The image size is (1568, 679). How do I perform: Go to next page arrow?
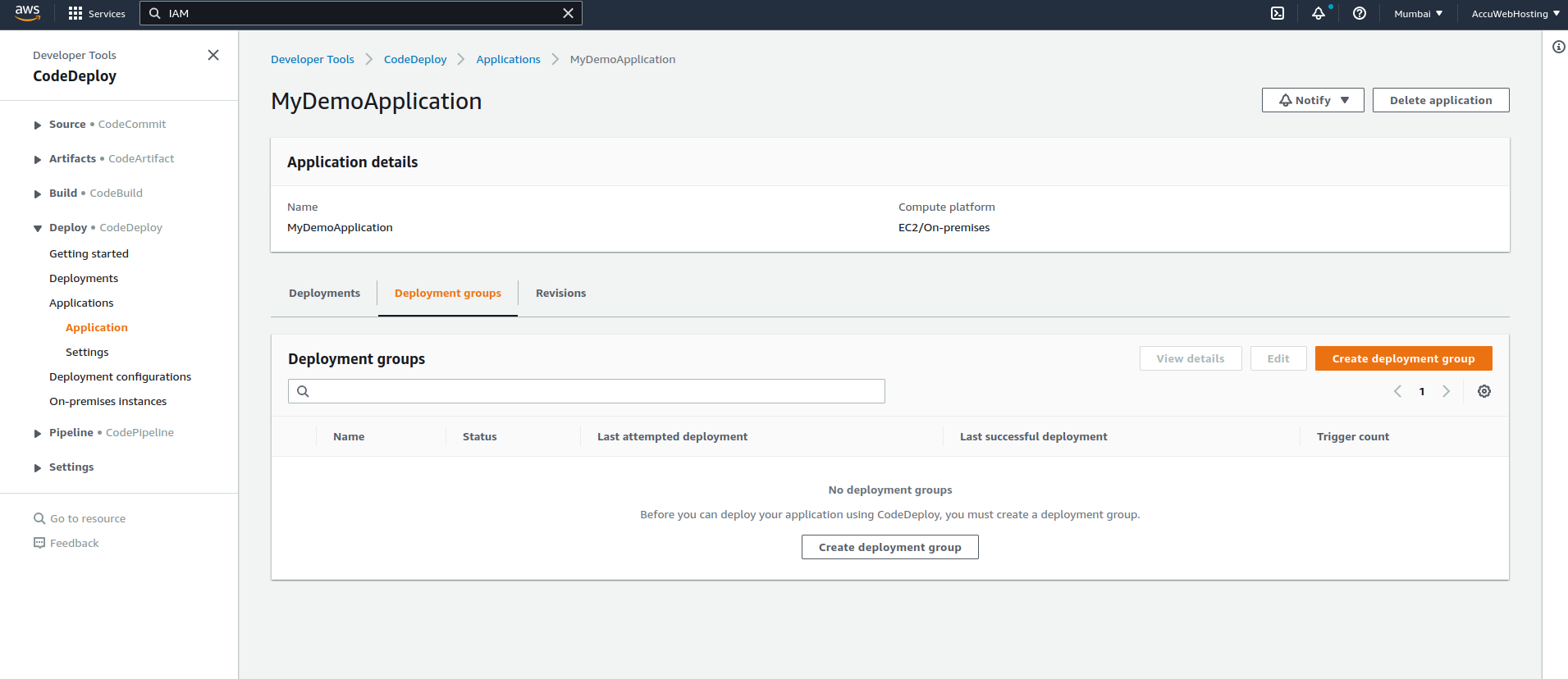coord(1447,391)
